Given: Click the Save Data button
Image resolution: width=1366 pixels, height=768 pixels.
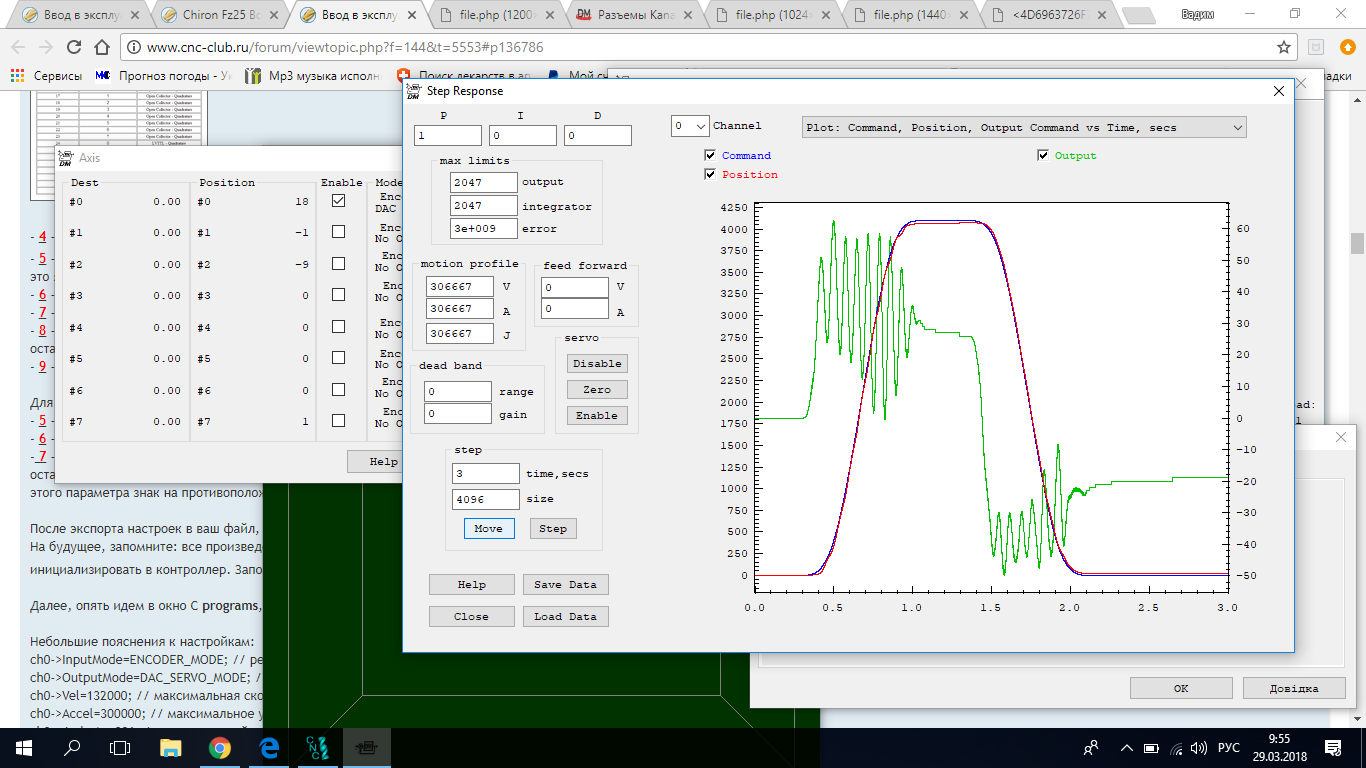Looking at the screenshot, I should 565,585.
